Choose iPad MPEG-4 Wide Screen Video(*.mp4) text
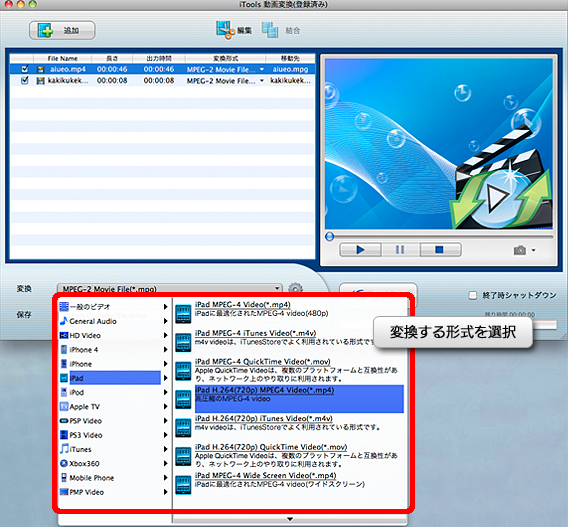 point(266,475)
